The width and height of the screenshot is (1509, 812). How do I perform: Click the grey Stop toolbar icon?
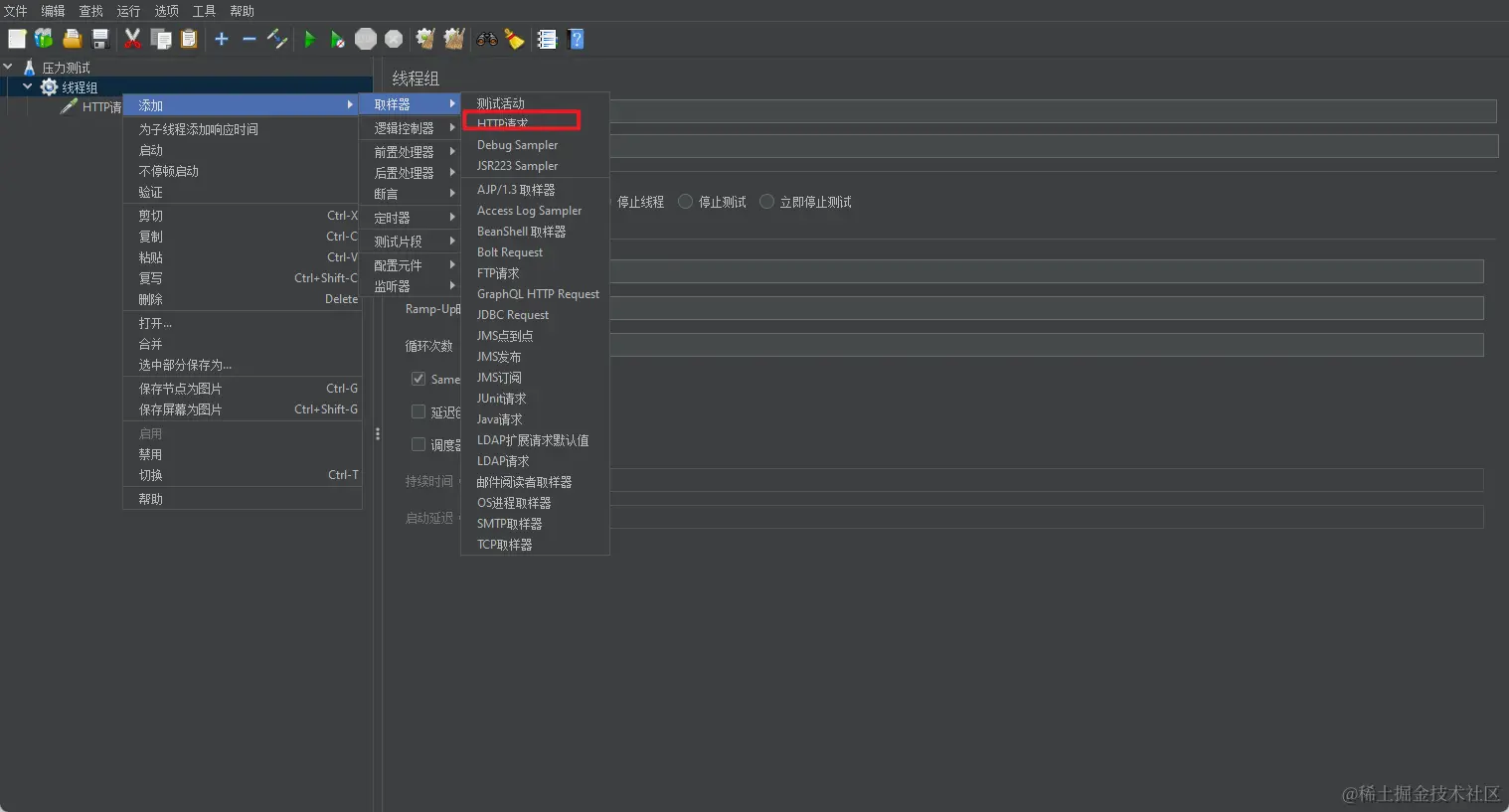(x=366, y=39)
